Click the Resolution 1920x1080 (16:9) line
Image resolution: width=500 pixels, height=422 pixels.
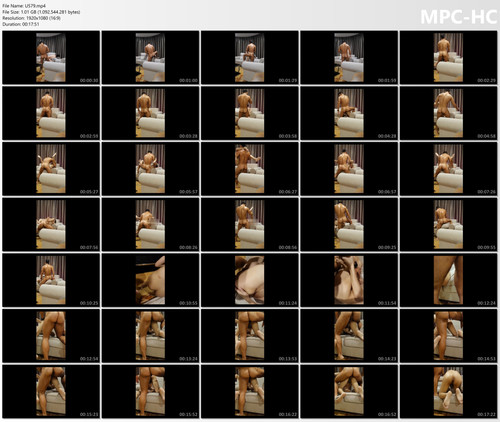pyautogui.click(x=31, y=18)
